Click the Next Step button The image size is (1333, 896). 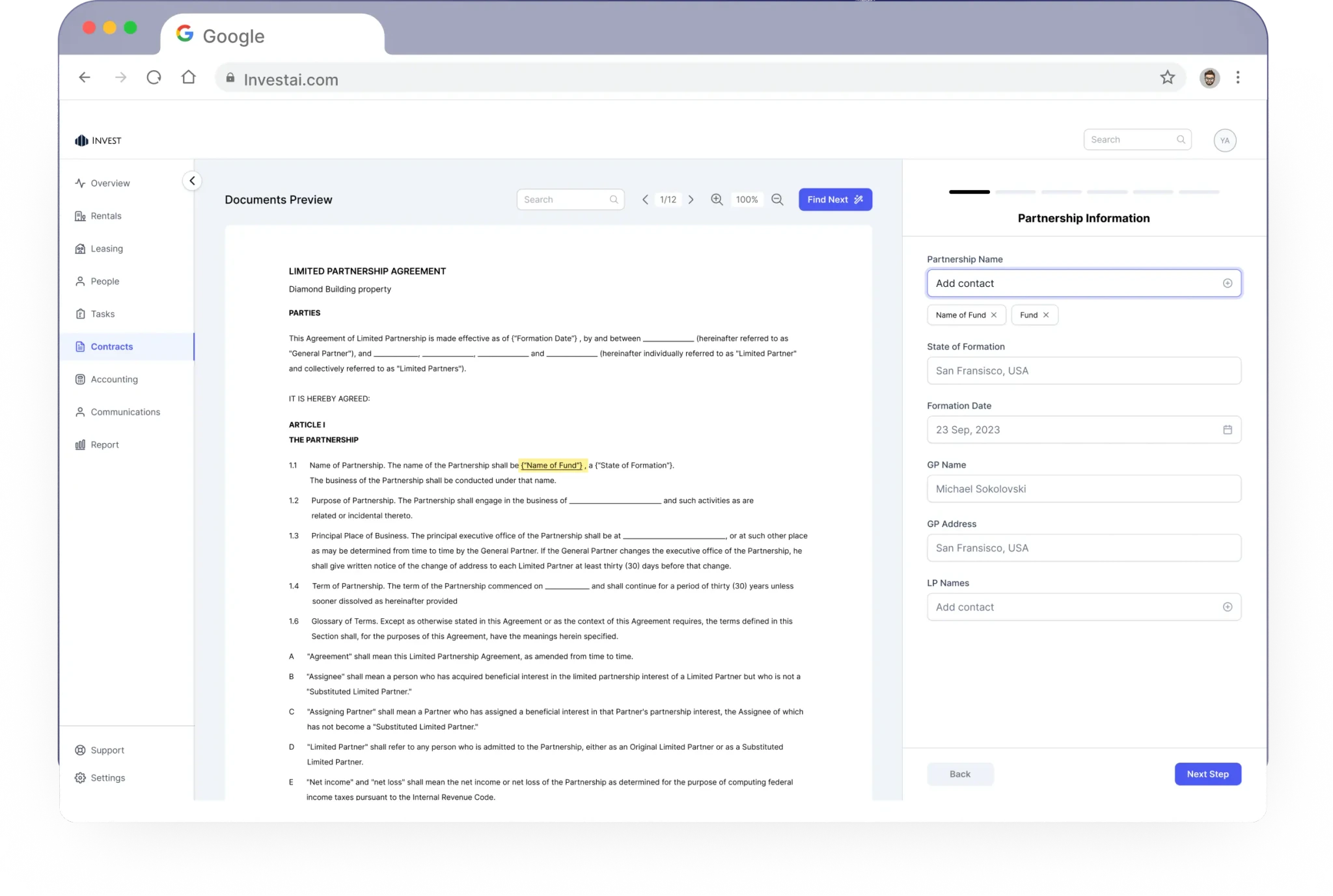coord(1207,774)
